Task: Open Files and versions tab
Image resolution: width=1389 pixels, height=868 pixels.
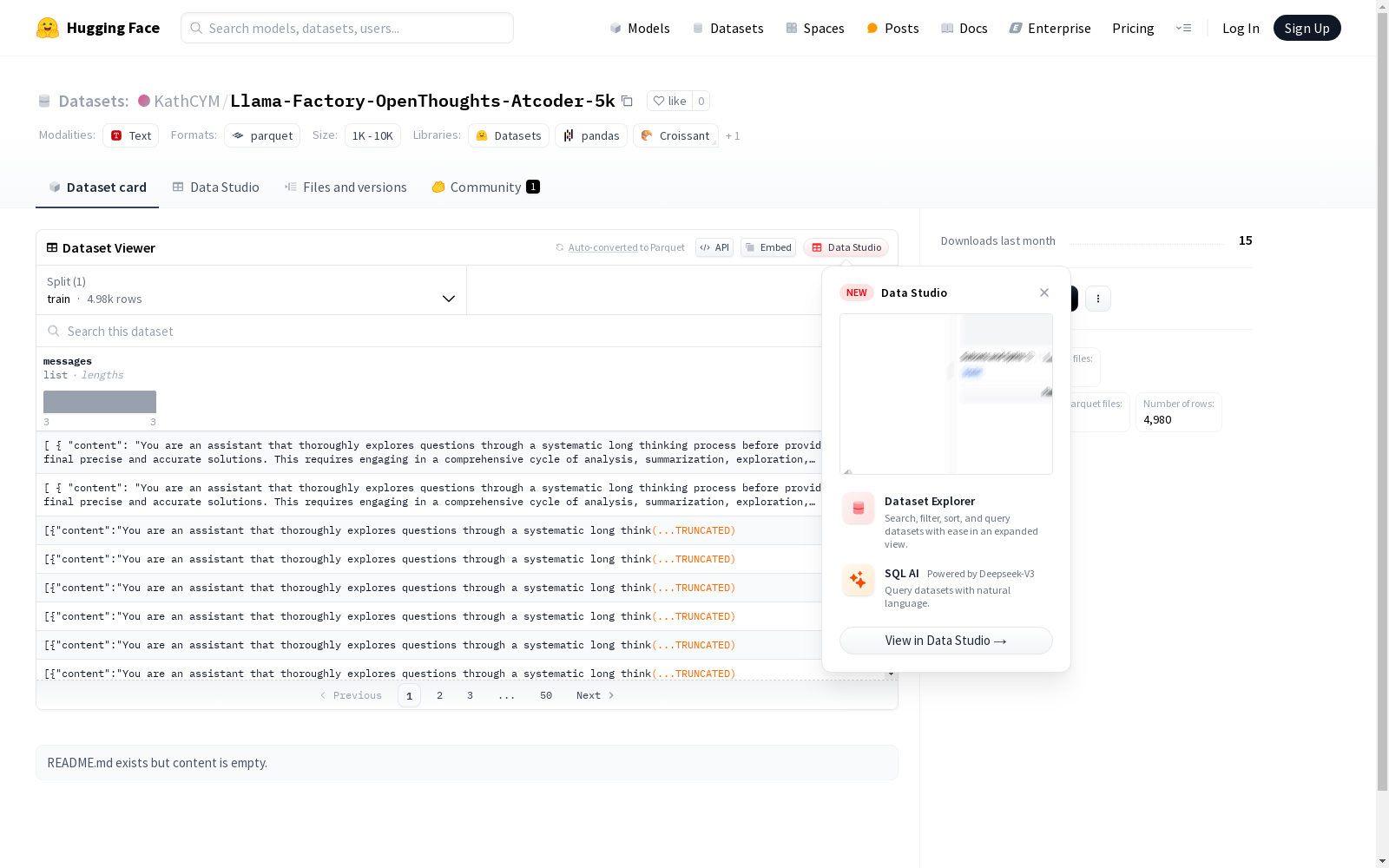Action: (346, 187)
